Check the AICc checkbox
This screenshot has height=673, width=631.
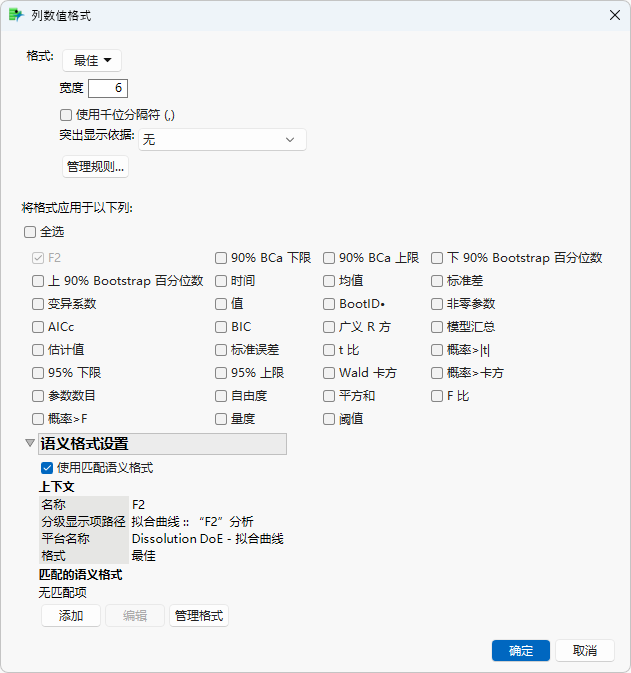click(38, 327)
